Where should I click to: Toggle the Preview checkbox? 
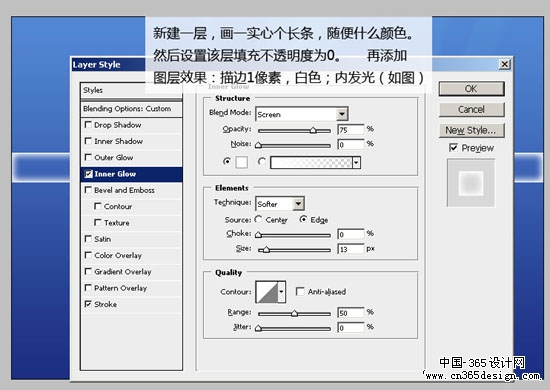453,148
